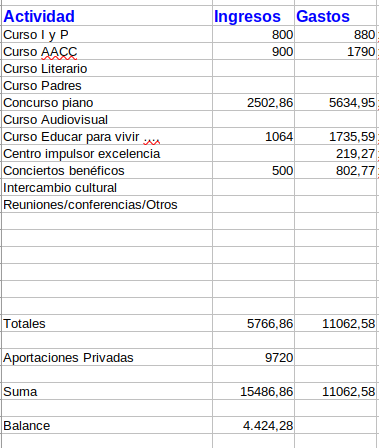Select the Centro impulsor excelencia cell
The image size is (379, 448).
coord(107,153)
